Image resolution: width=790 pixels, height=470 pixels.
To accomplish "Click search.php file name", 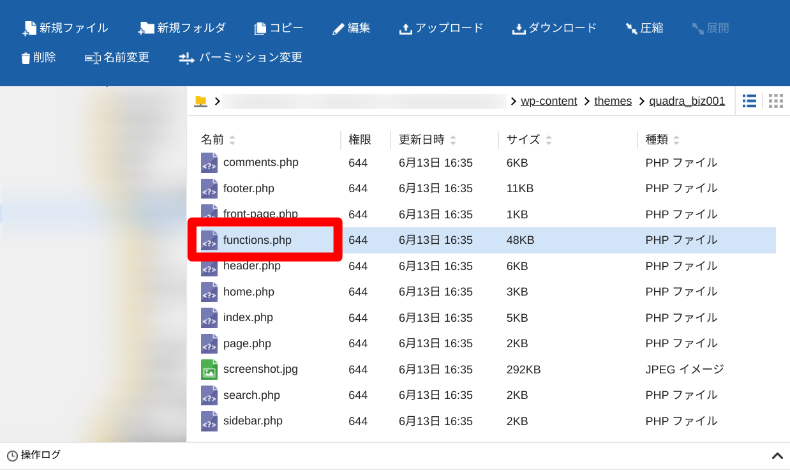I will (252, 395).
